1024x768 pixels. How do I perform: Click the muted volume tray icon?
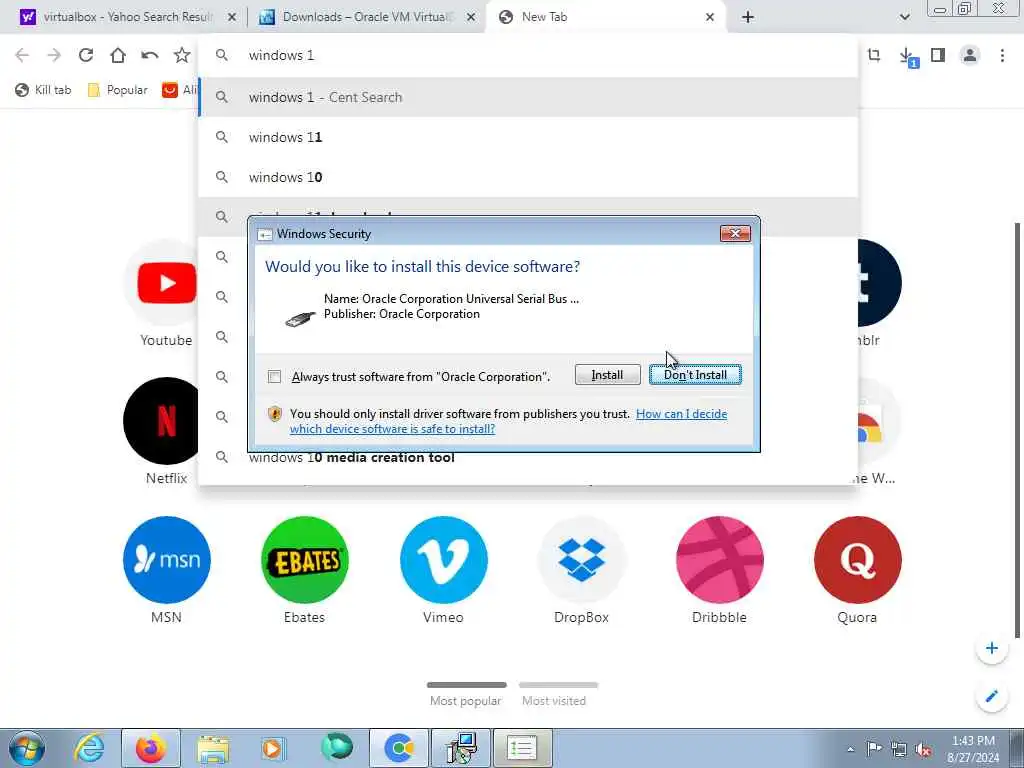point(923,749)
